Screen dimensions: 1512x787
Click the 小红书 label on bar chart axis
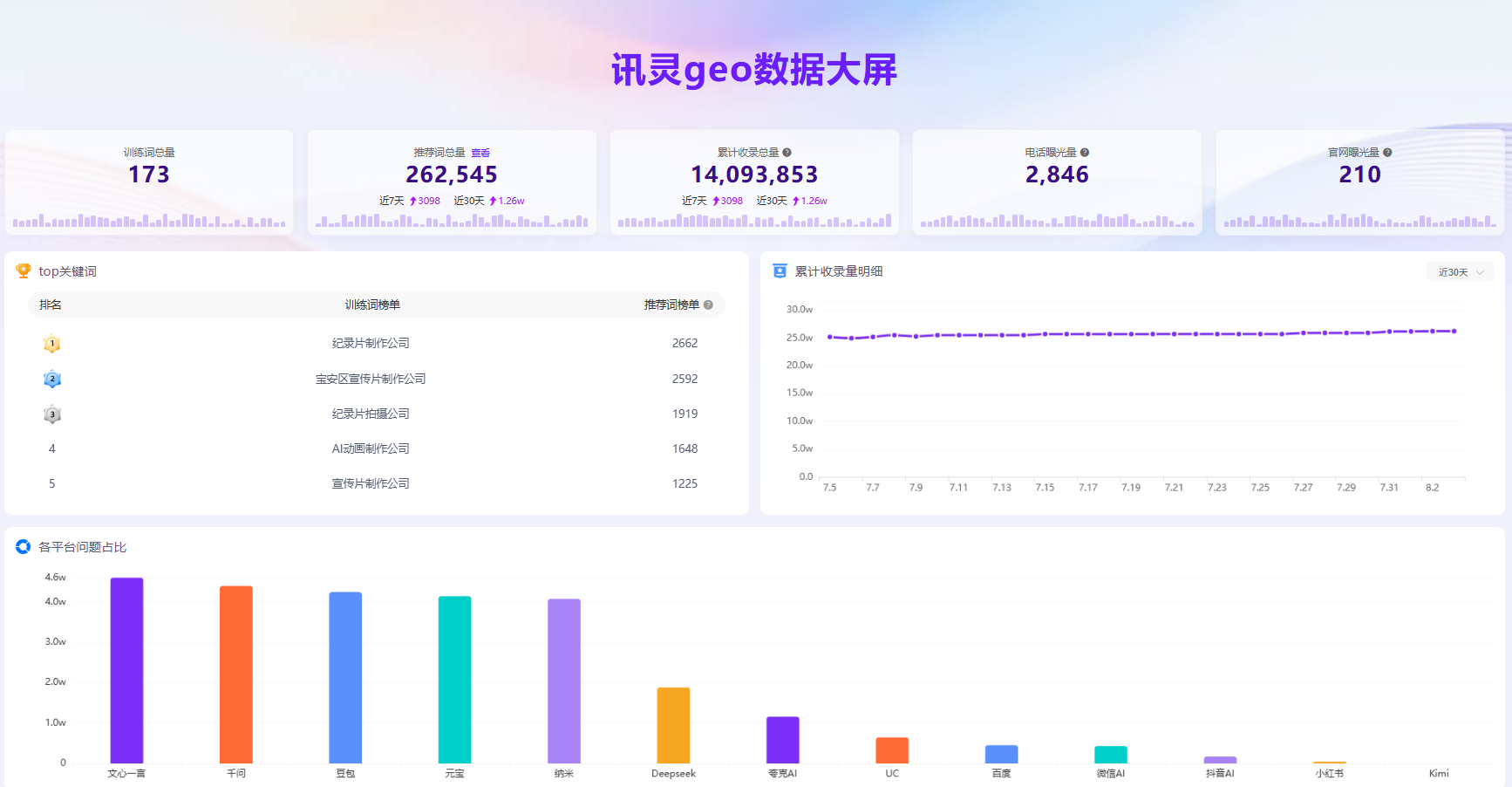tap(1330, 774)
